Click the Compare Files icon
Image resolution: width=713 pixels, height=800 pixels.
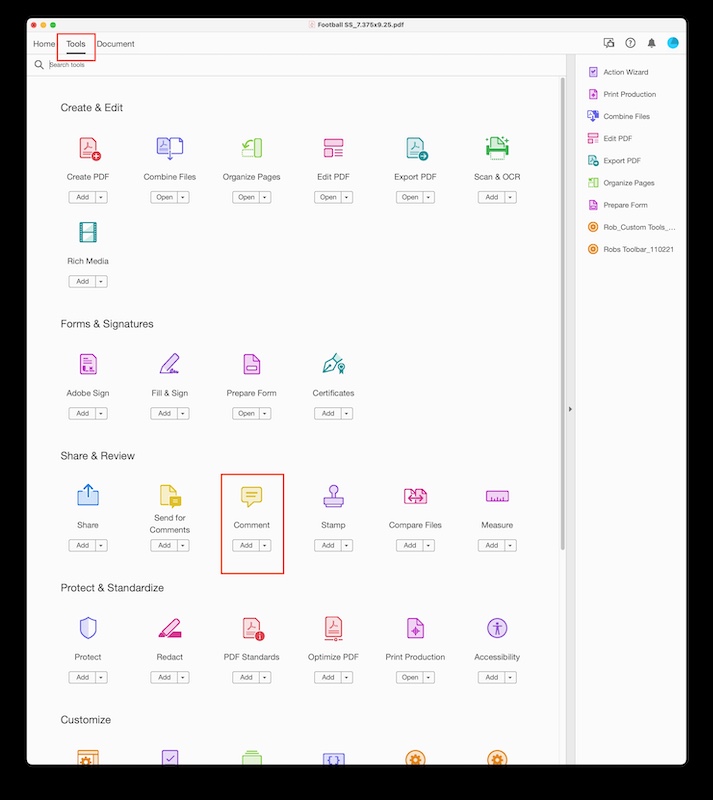tap(415, 497)
